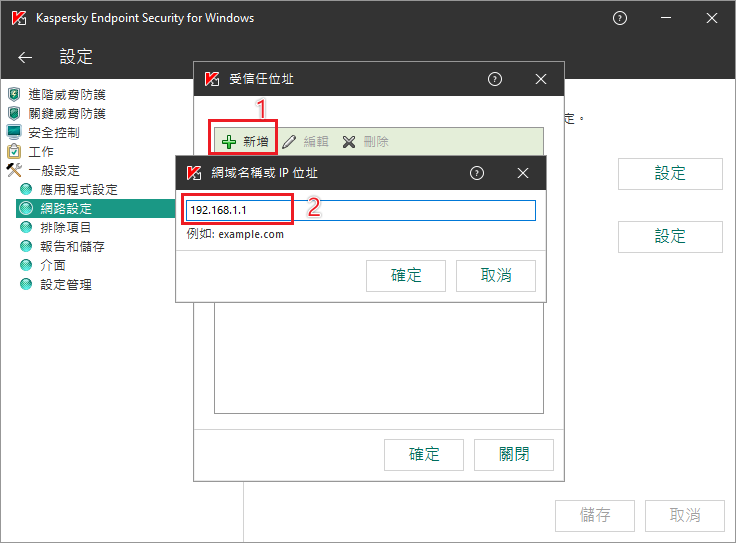Click the 例如: example.com hint text

235,234
